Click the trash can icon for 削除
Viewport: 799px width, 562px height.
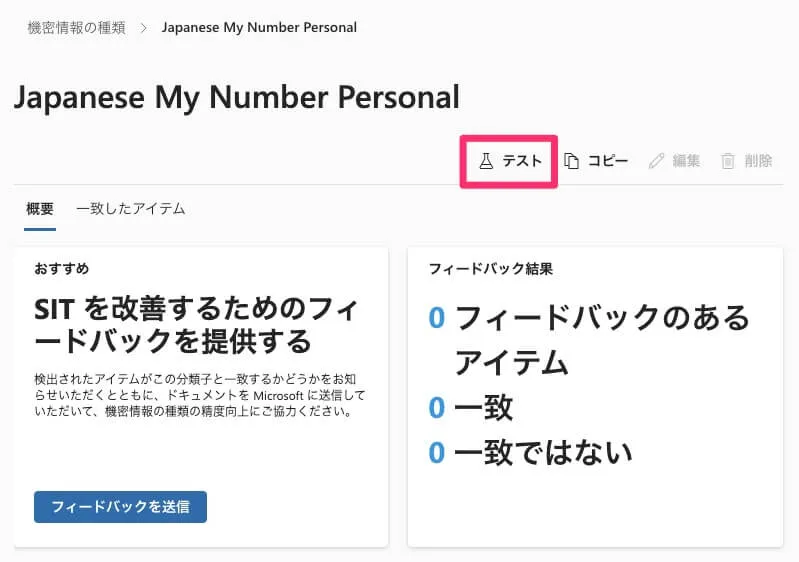[x=728, y=161]
